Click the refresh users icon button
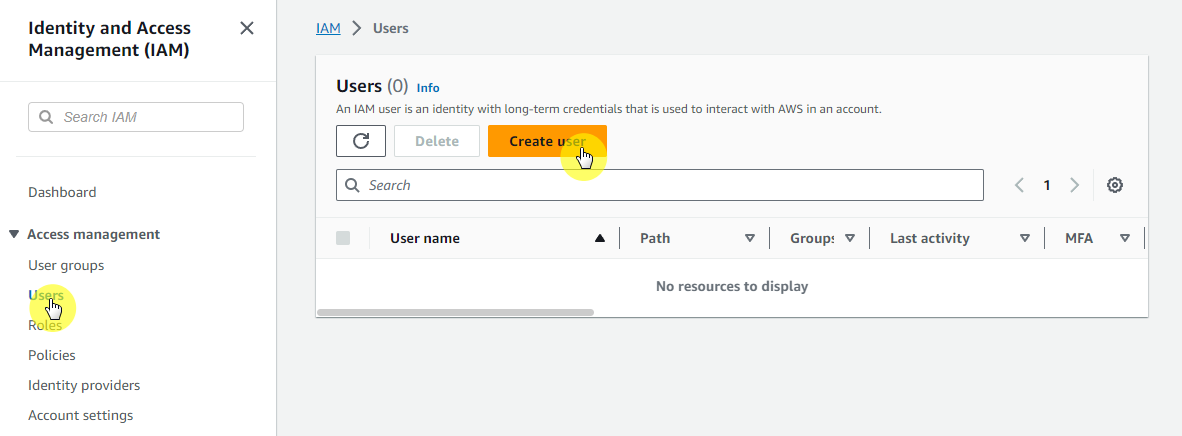This screenshot has height=436, width=1182. point(361,141)
